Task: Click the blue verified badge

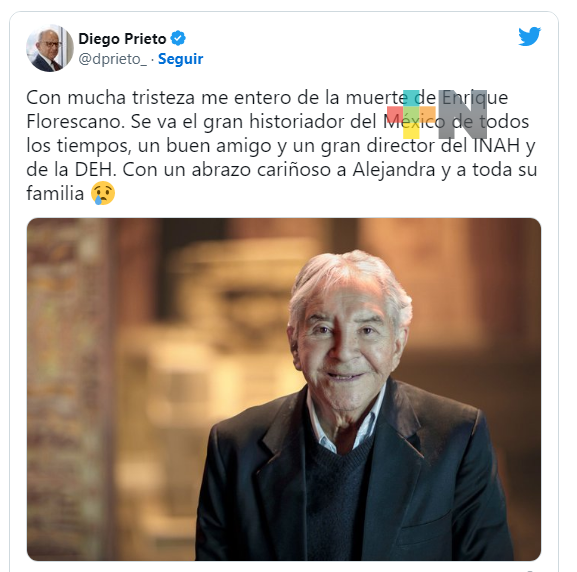Action: [x=178, y=38]
